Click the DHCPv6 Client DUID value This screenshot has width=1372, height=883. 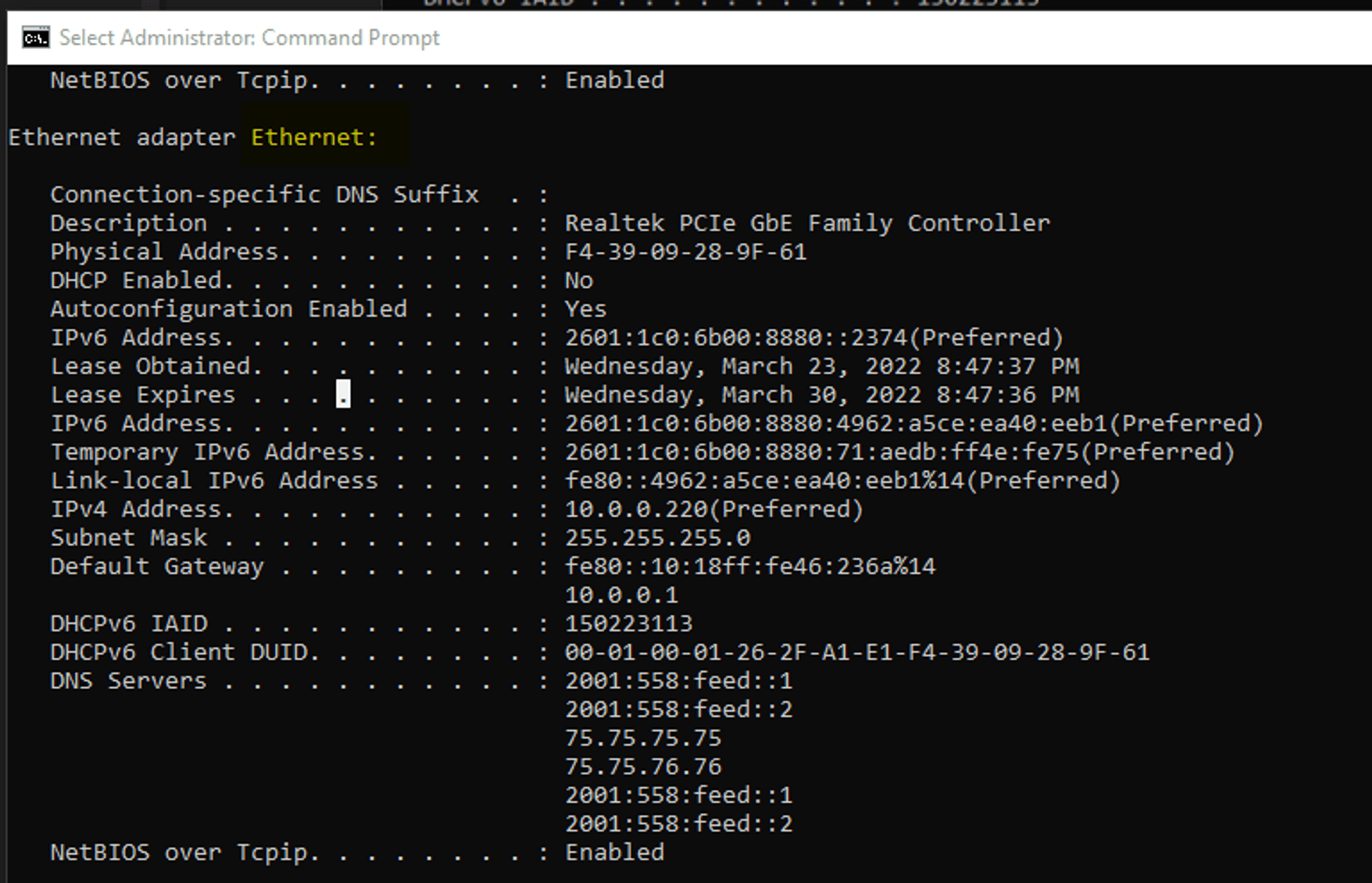click(x=857, y=652)
